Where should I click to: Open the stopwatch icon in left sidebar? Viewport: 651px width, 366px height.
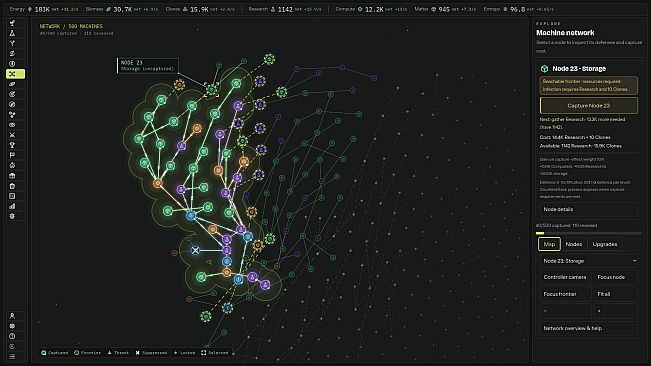pos(12,166)
